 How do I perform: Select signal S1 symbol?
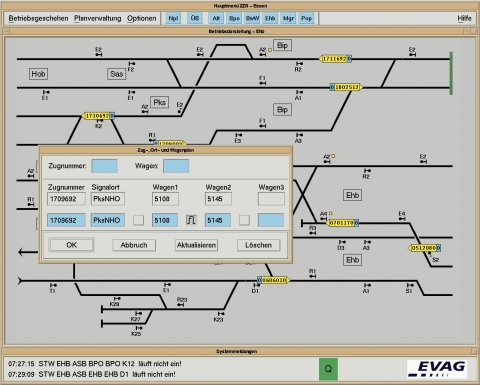coord(410,285)
